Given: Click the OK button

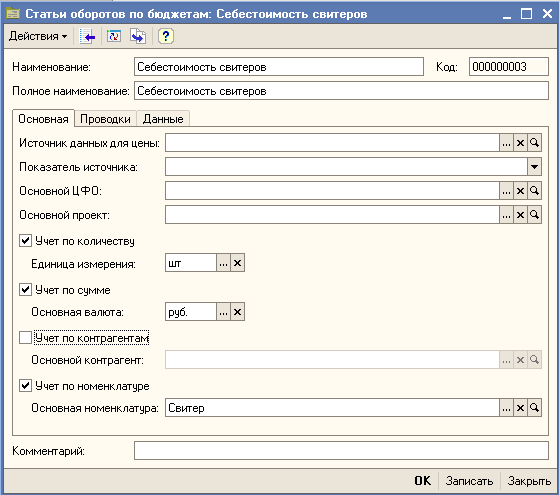Looking at the screenshot, I should [422, 481].
